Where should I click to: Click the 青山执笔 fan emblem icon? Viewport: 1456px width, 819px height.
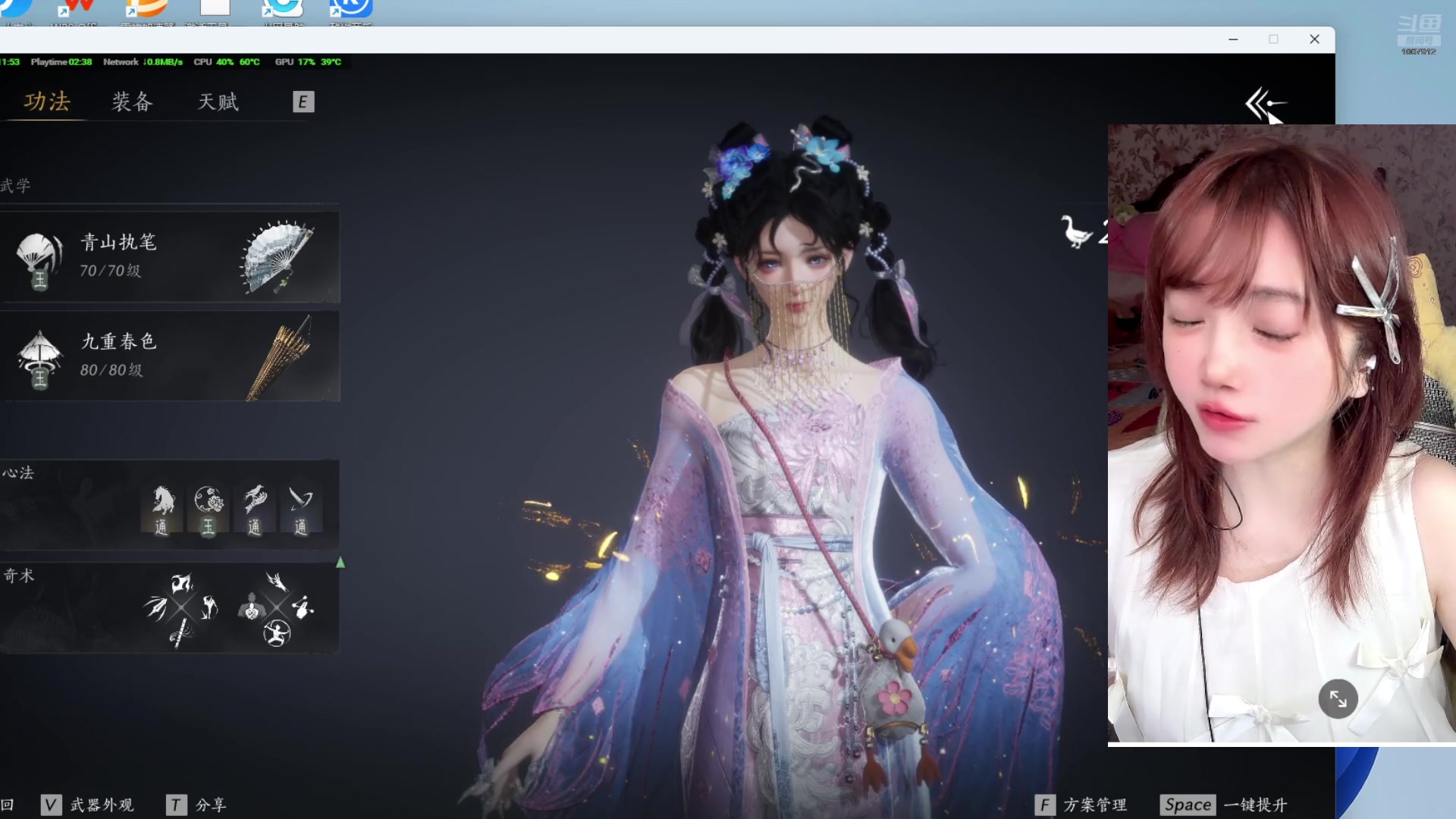click(x=39, y=261)
